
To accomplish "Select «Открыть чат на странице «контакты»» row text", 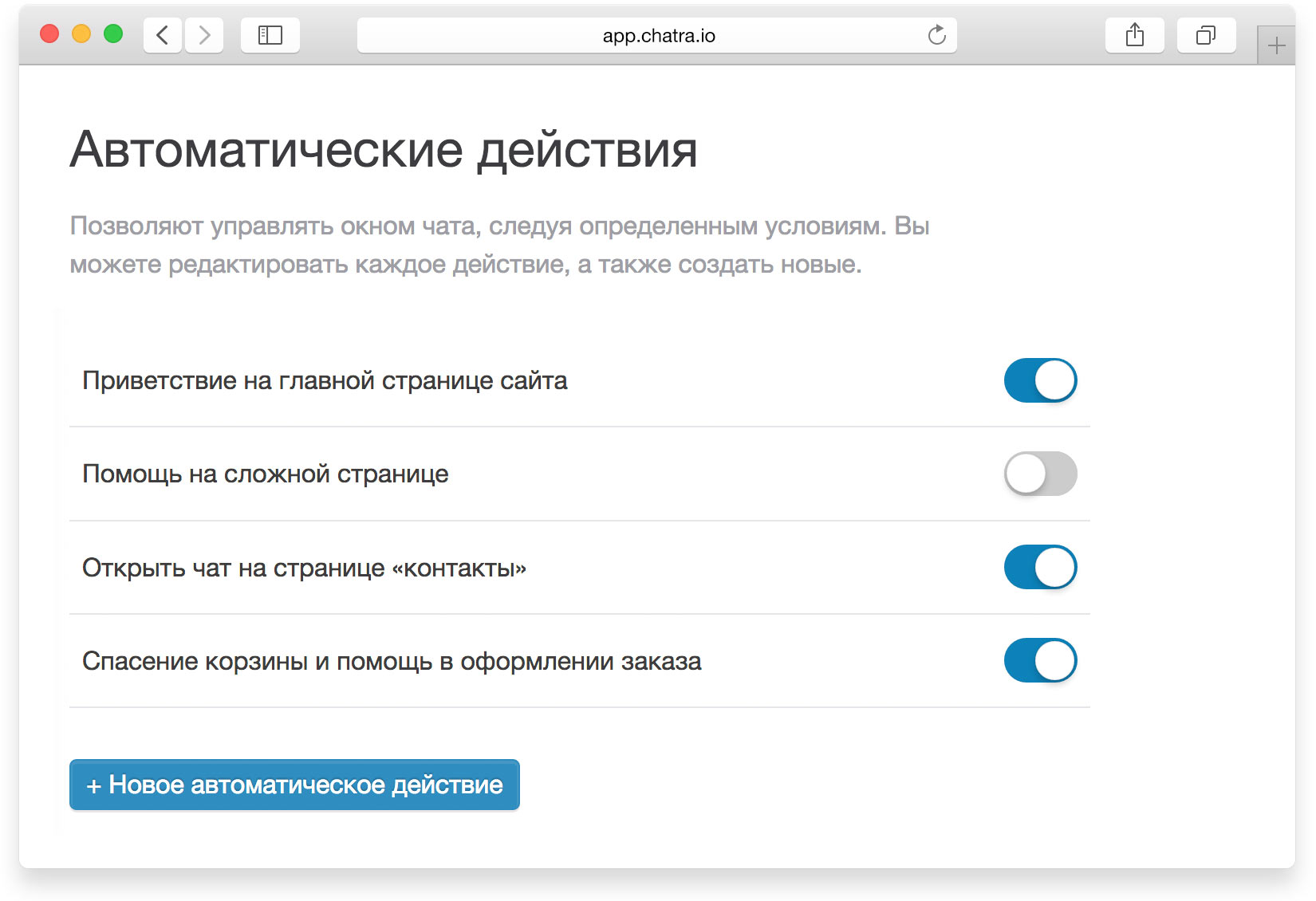I will (304, 568).
